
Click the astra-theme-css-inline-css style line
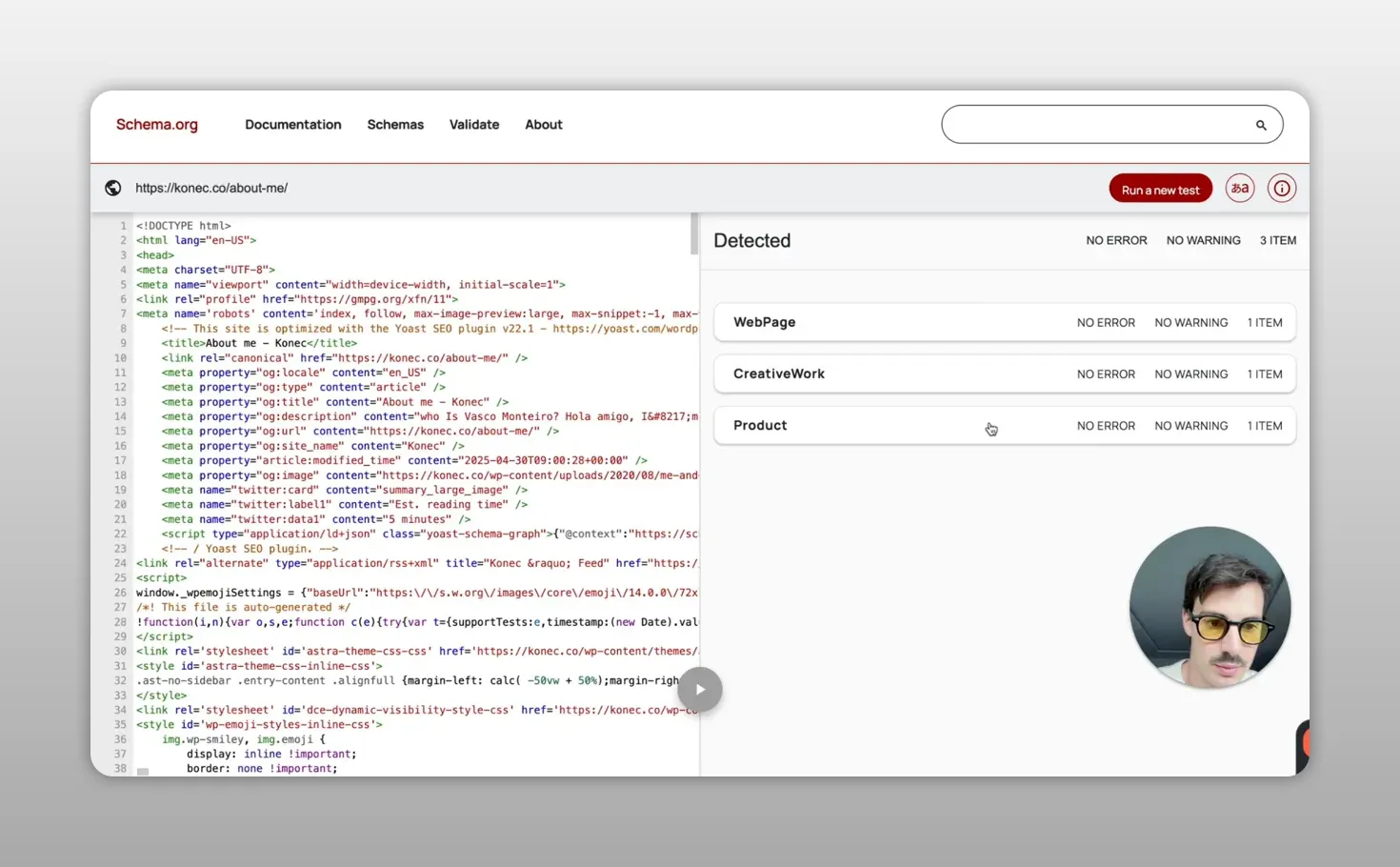click(x=259, y=666)
